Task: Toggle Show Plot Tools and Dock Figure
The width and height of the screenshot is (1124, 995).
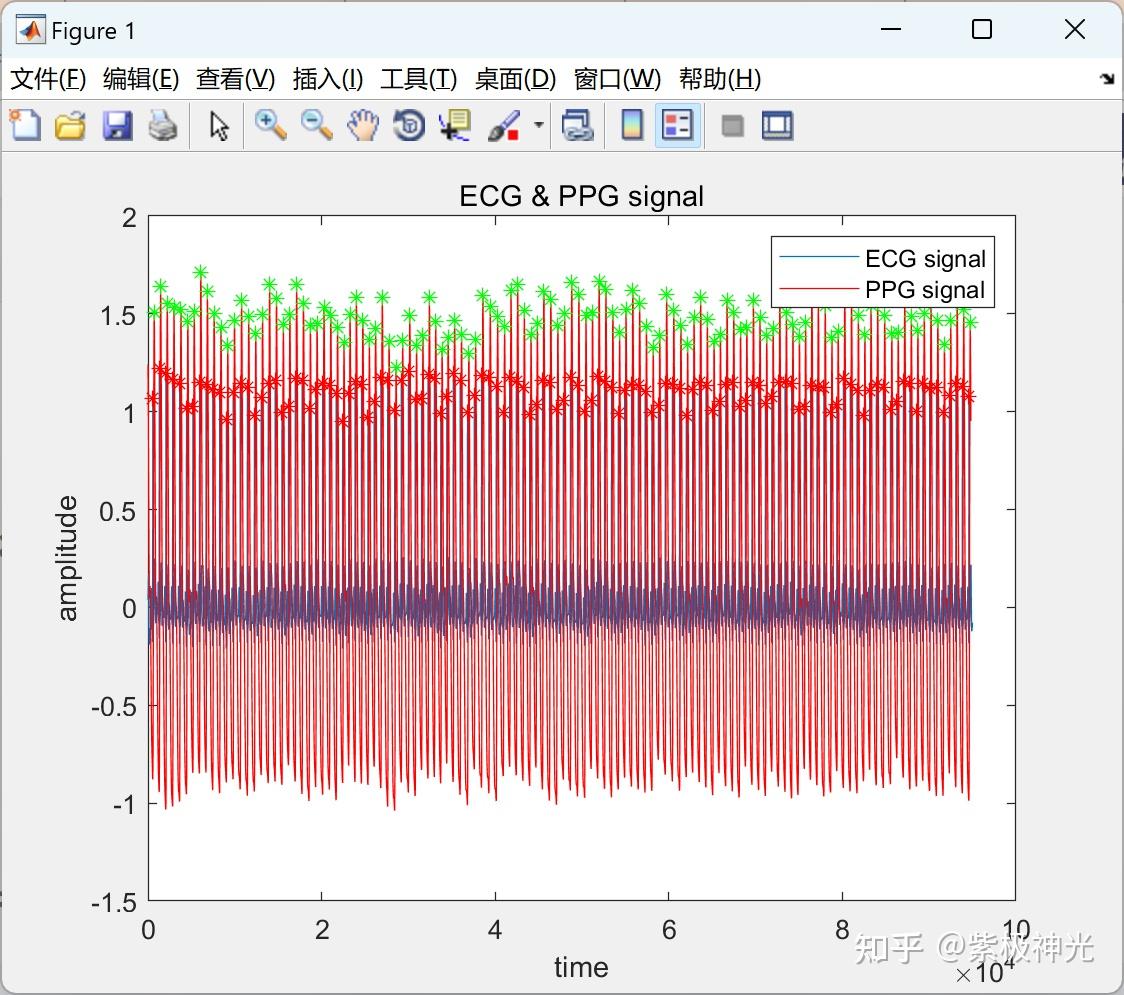Action: click(777, 125)
